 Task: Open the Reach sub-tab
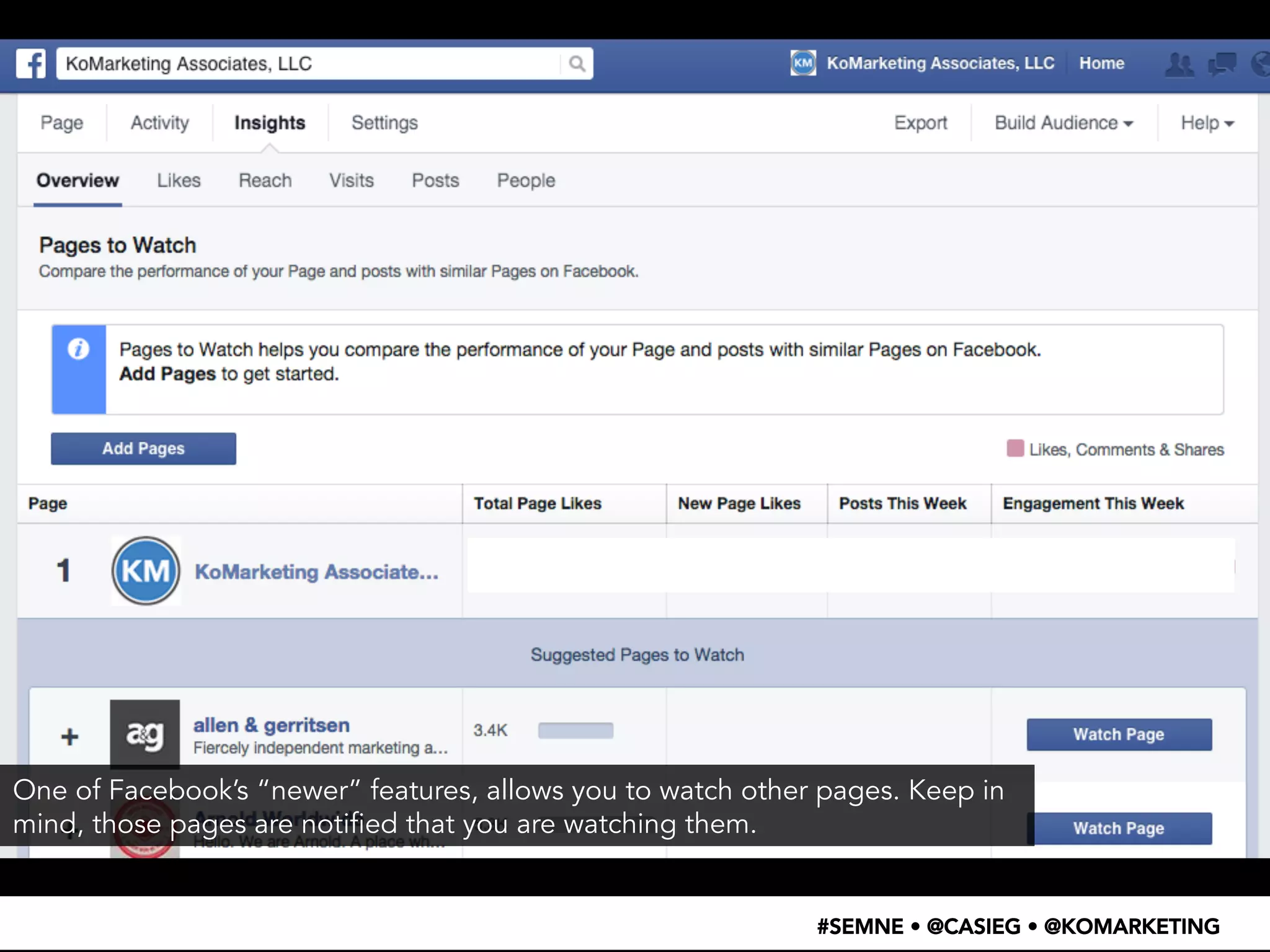point(265,180)
